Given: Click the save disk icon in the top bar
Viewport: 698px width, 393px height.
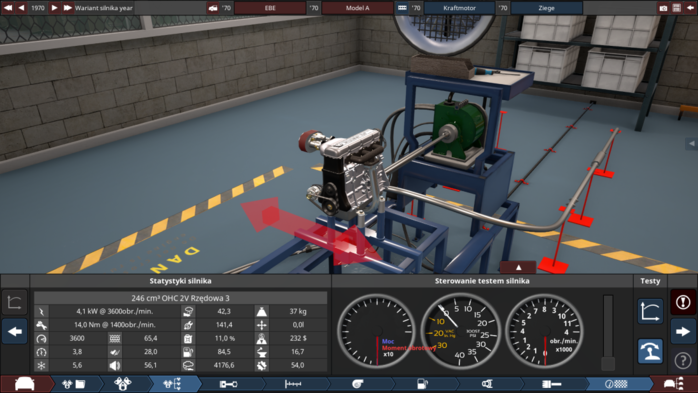Looking at the screenshot, I should pyautogui.click(x=677, y=8).
